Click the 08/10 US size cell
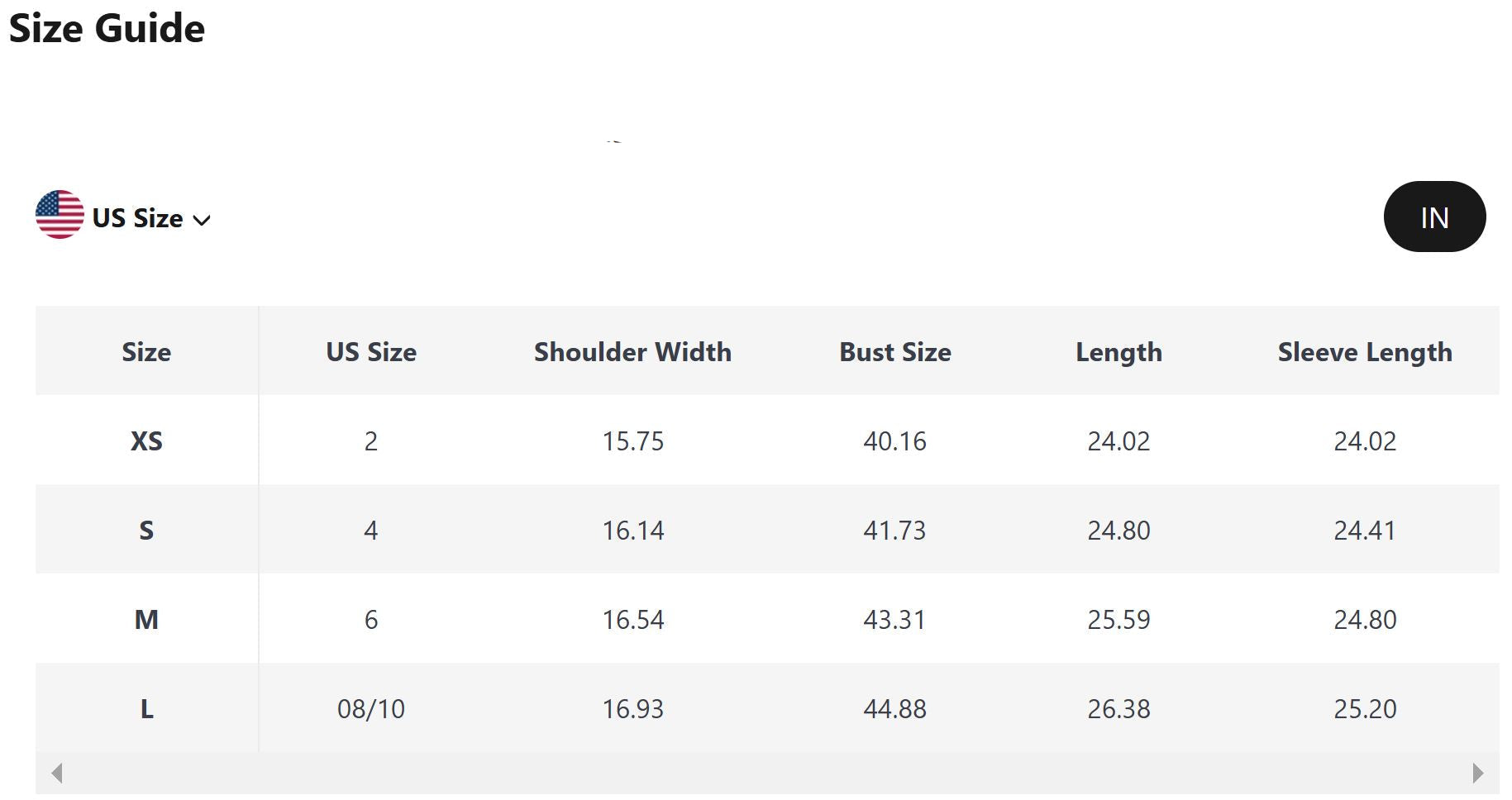 click(x=371, y=709)
